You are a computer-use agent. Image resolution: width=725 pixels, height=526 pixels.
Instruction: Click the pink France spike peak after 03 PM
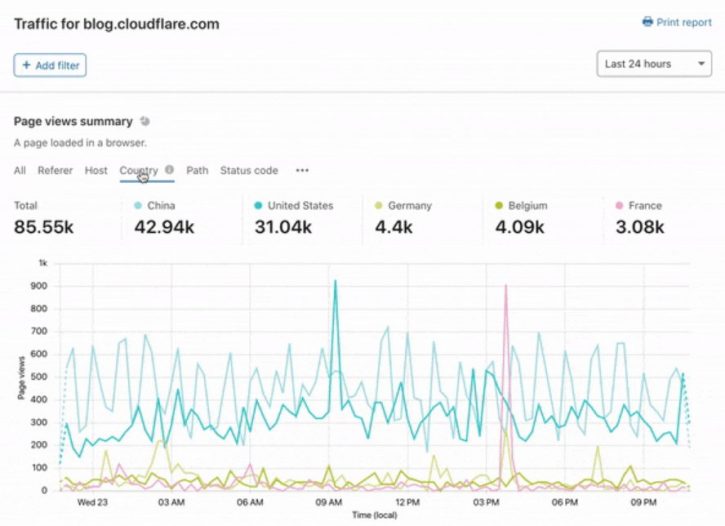tap(506, 286)
